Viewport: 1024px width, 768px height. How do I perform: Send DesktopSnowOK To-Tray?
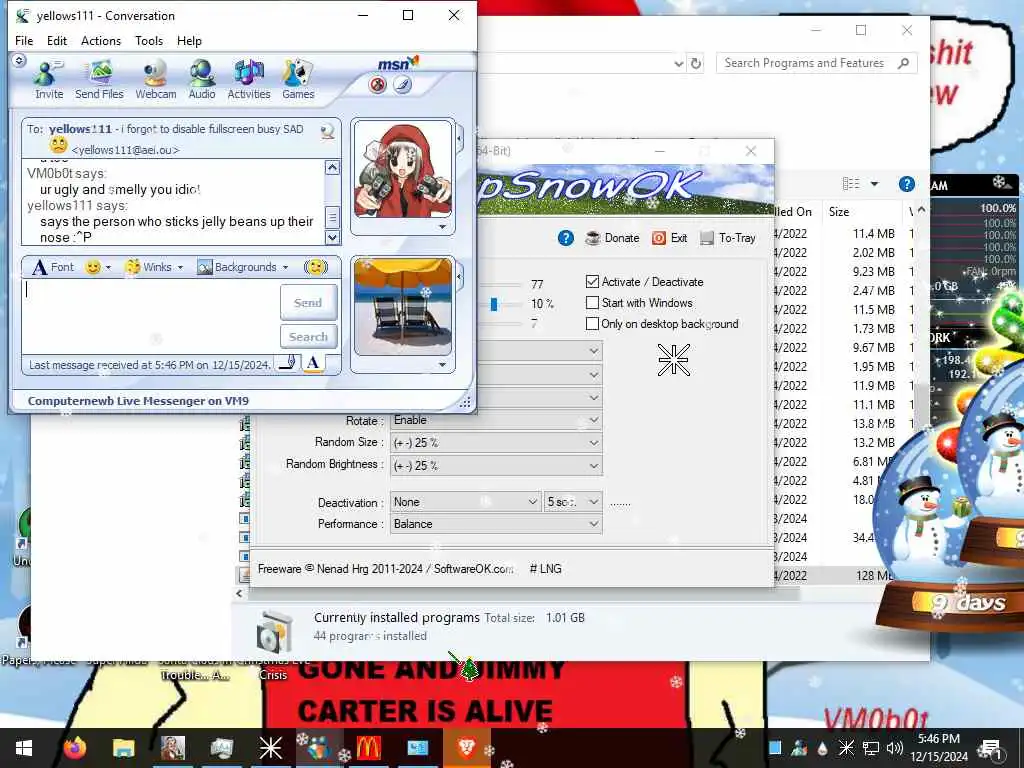click(728, 238)
